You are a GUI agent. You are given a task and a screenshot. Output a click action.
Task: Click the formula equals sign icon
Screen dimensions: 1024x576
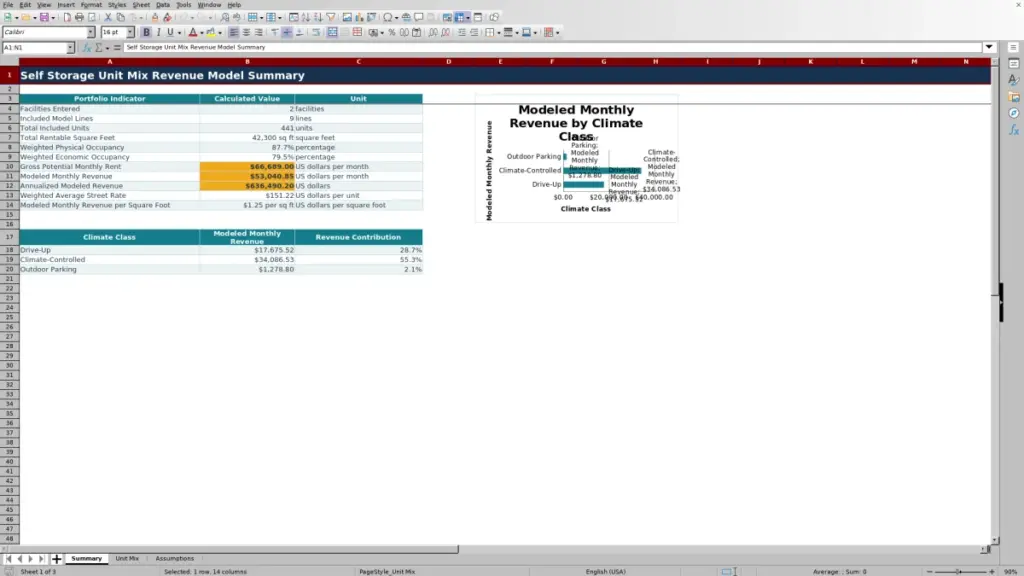point(117,47)
